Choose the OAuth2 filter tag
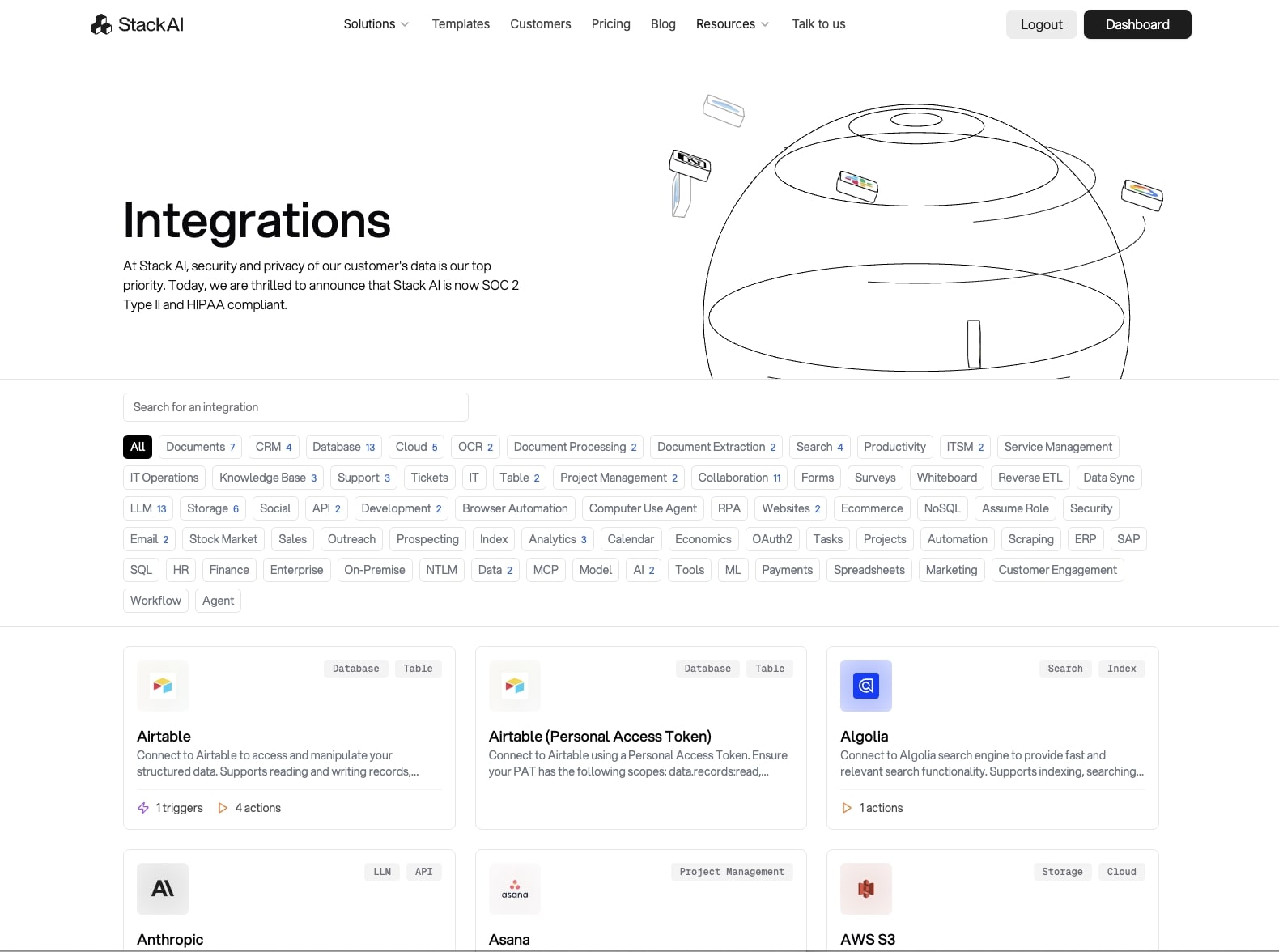 click(772, 539)
